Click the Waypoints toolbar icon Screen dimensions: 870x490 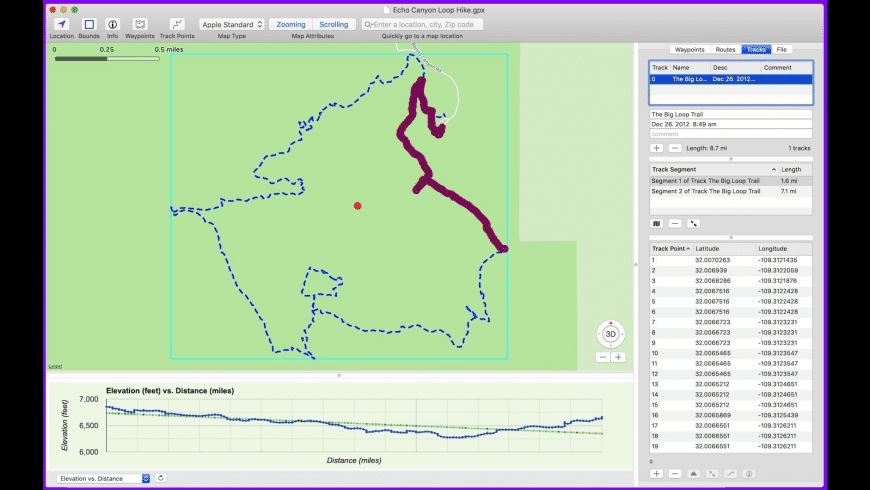140,24
